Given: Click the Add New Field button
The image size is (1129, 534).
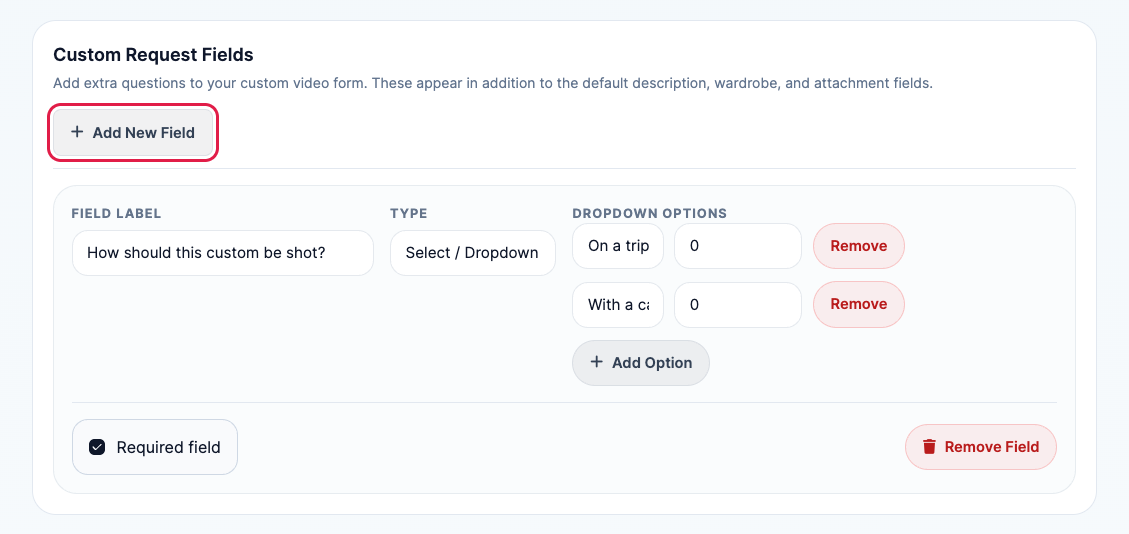Looking at the screenshot, I should (133, 132).
